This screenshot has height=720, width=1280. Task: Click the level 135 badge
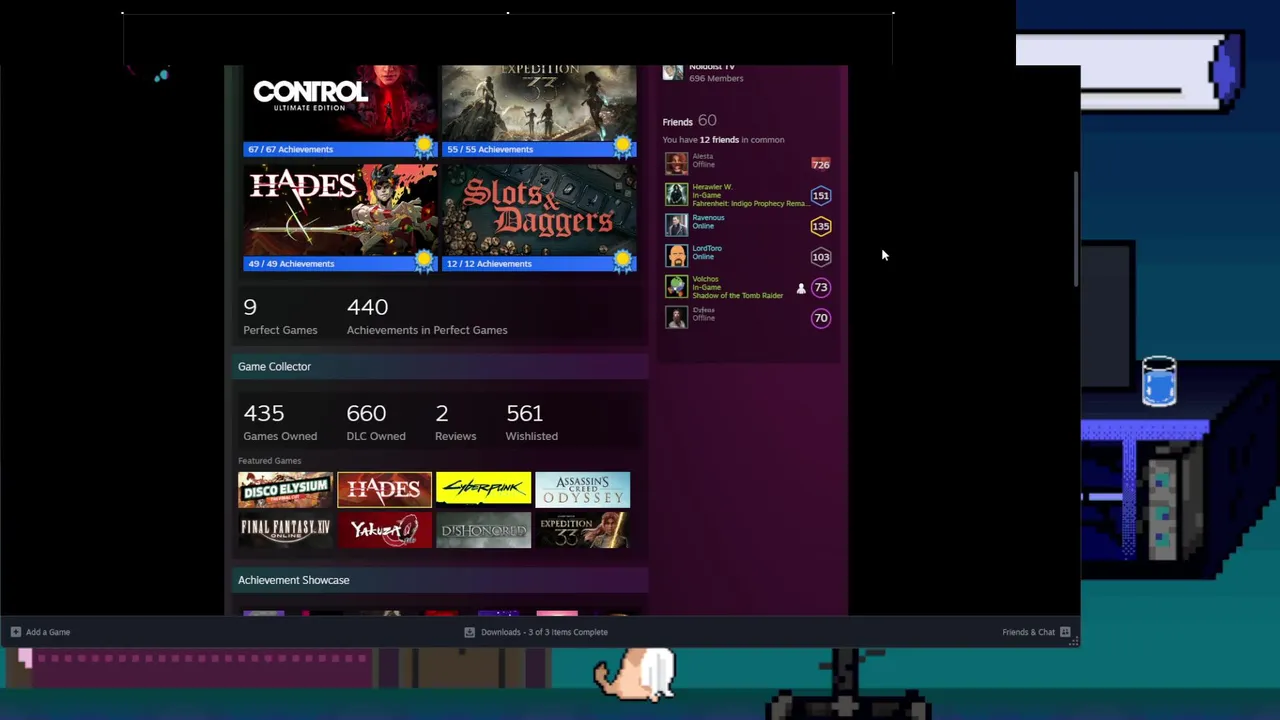(820, 226)
